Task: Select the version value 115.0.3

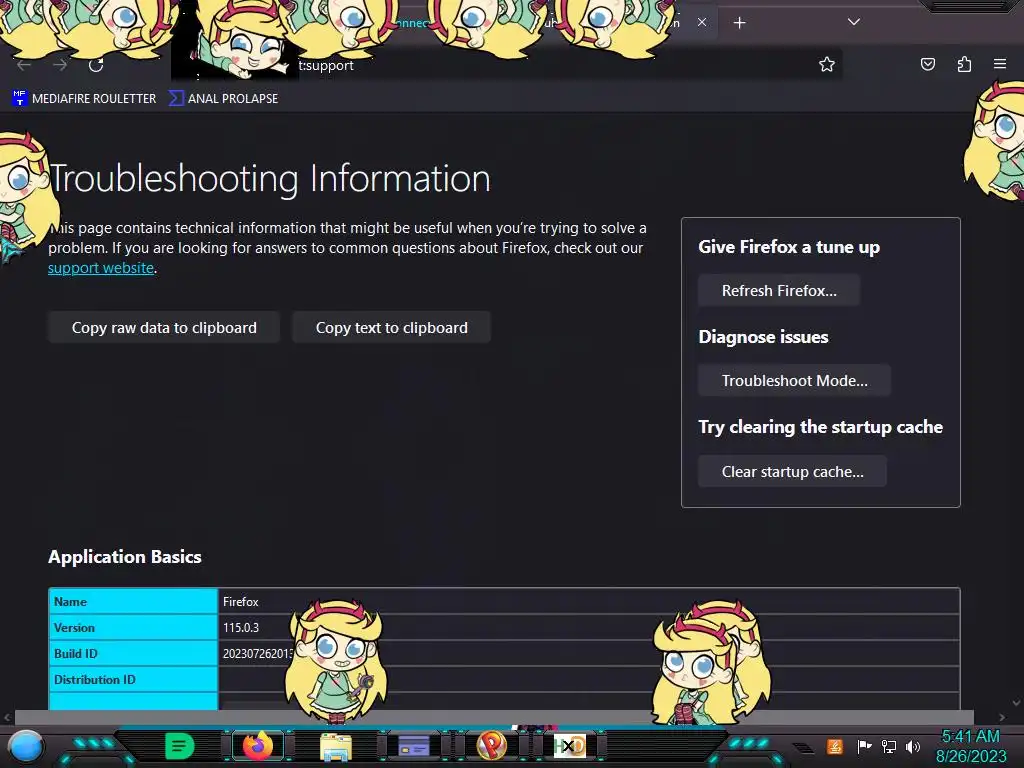Action: [241, 628]
